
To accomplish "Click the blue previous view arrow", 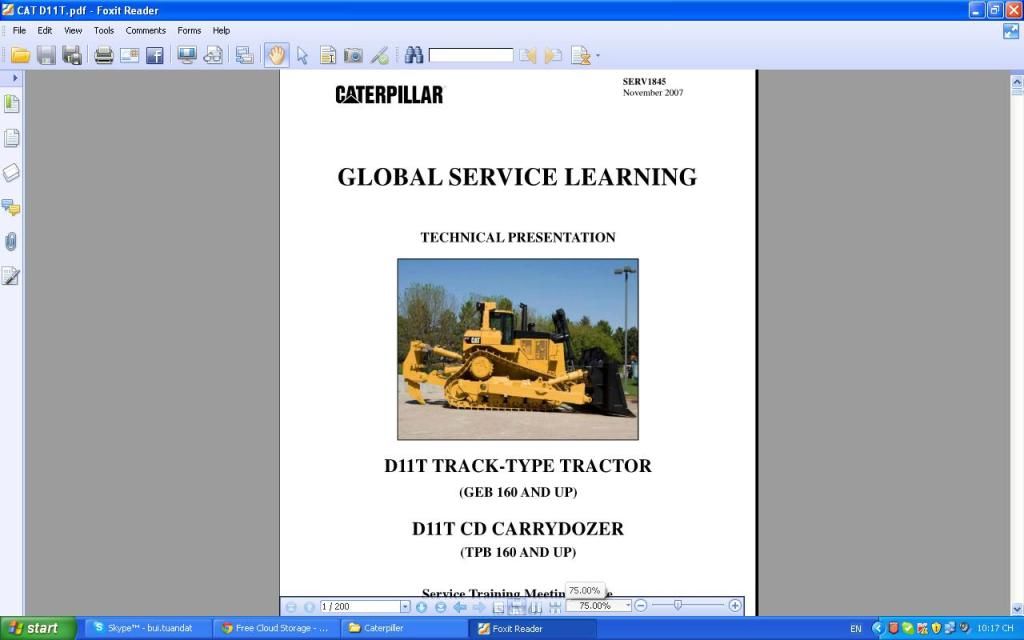I will coord(460,607).
